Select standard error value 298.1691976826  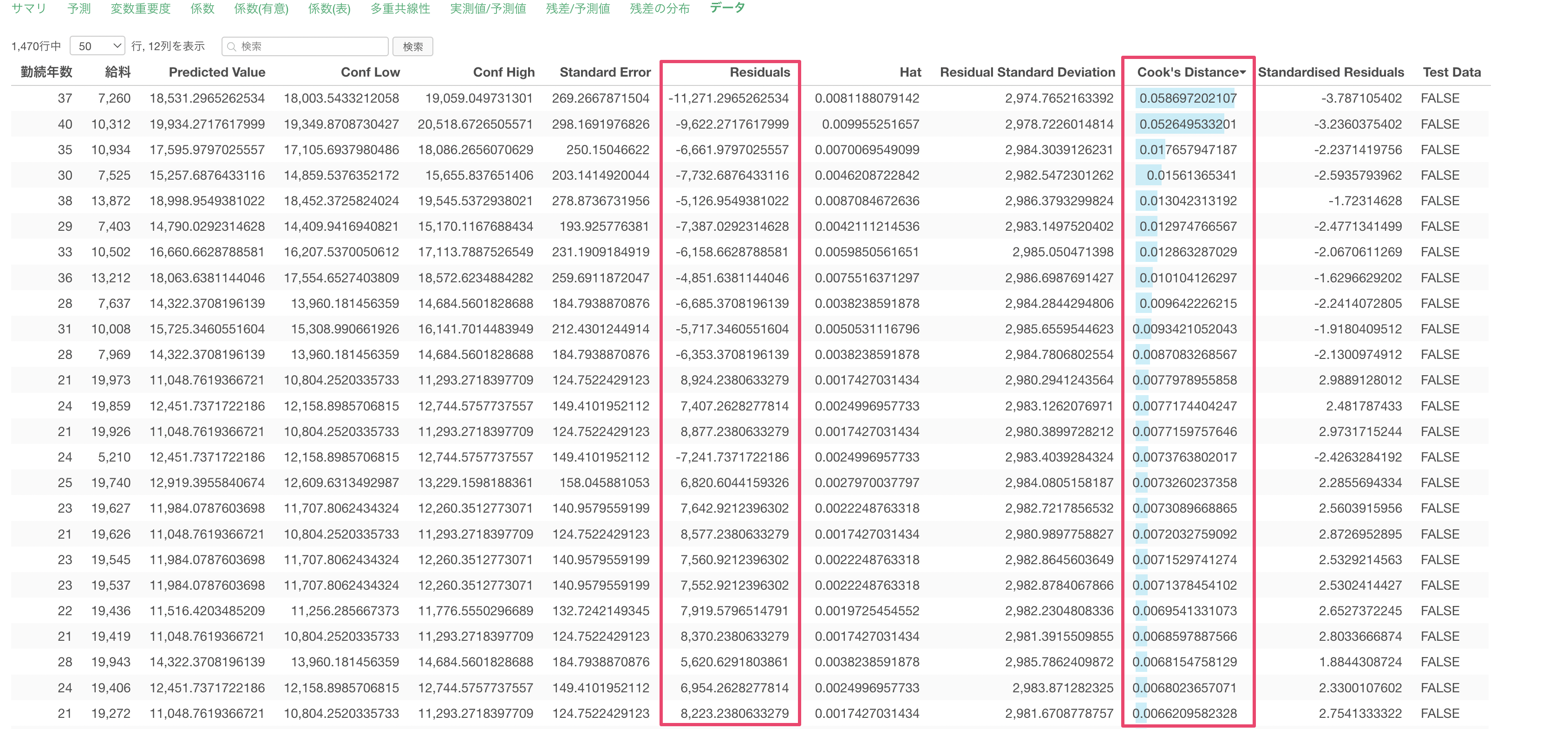pos(600,124)
